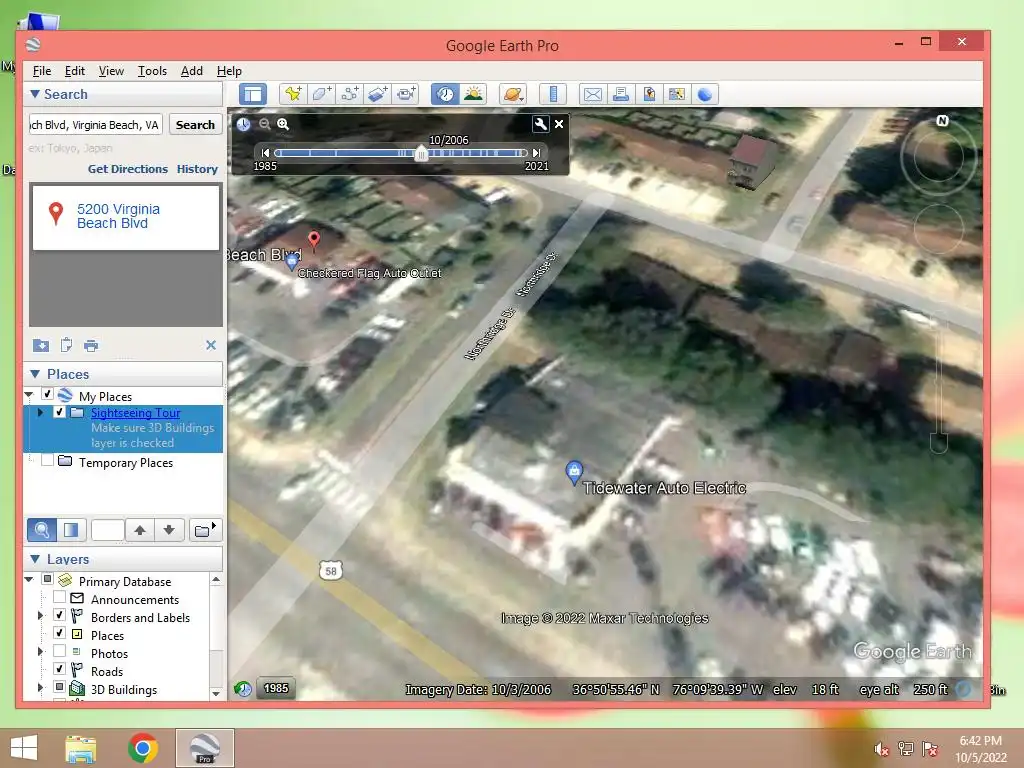Open Google Earth web globe icon
This screenshot has width=1024, height=768.
point(705,94)
